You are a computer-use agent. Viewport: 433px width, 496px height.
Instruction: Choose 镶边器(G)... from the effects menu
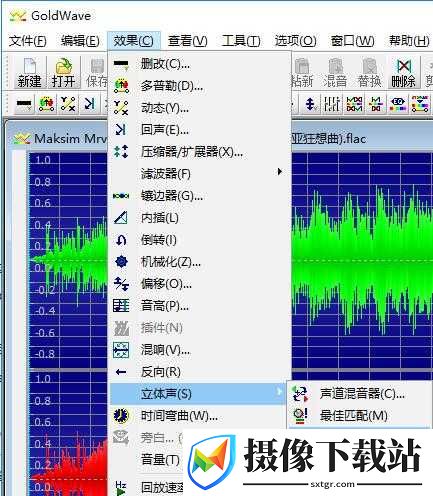click(199, 196)
